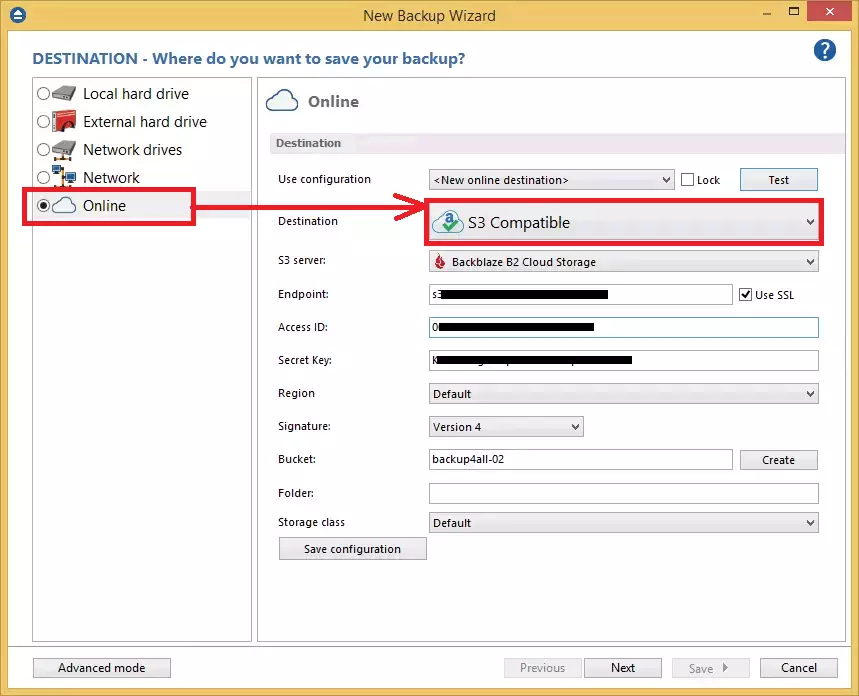
Task: Select the Local hard drive radio button
Action: [x=43, y=94]
